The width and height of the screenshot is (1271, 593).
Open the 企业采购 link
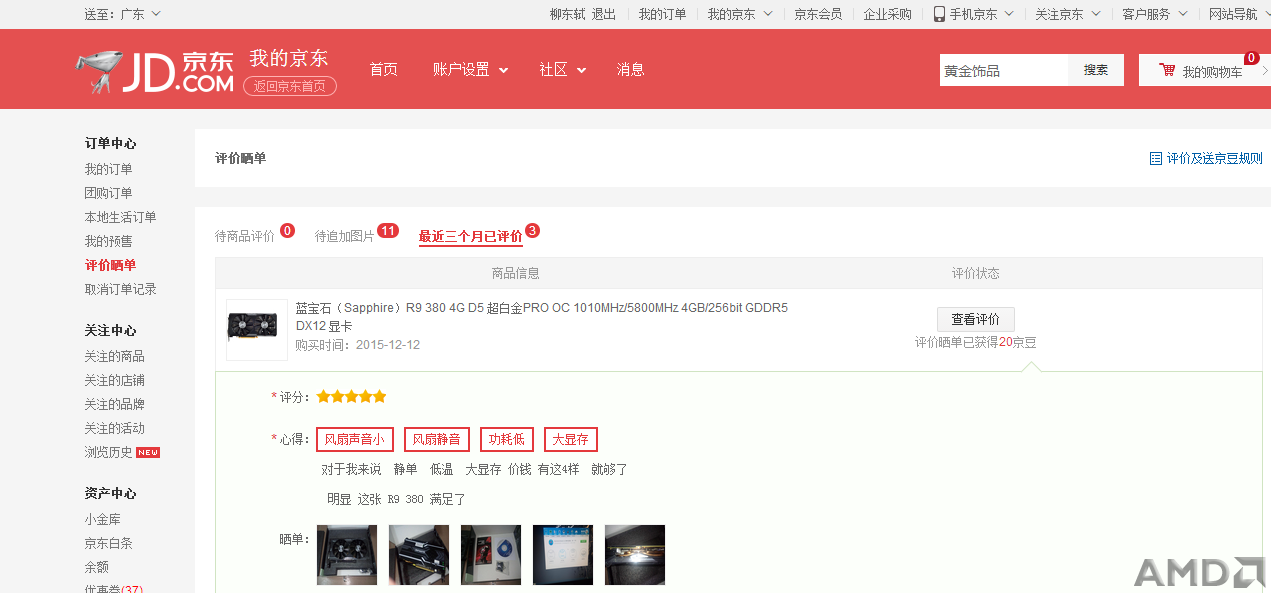click(888, 14)
